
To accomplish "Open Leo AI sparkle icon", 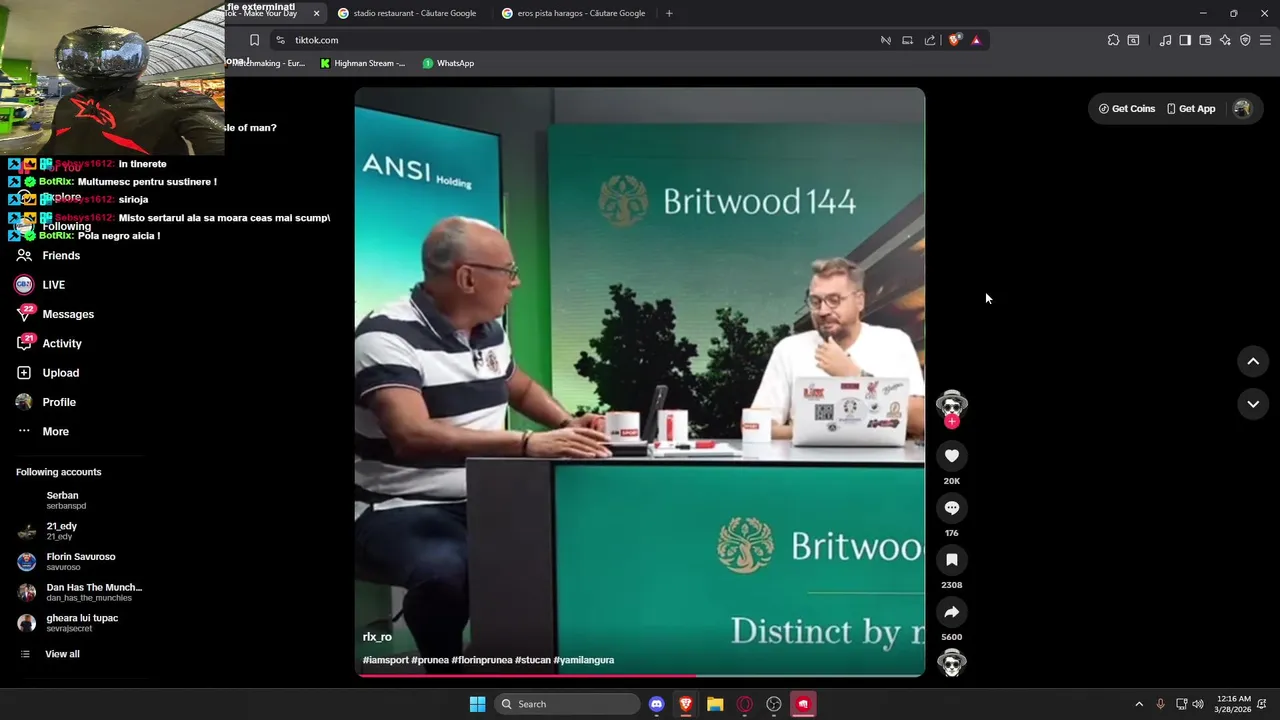I will pyautogui.click(x=1225, y=40).
